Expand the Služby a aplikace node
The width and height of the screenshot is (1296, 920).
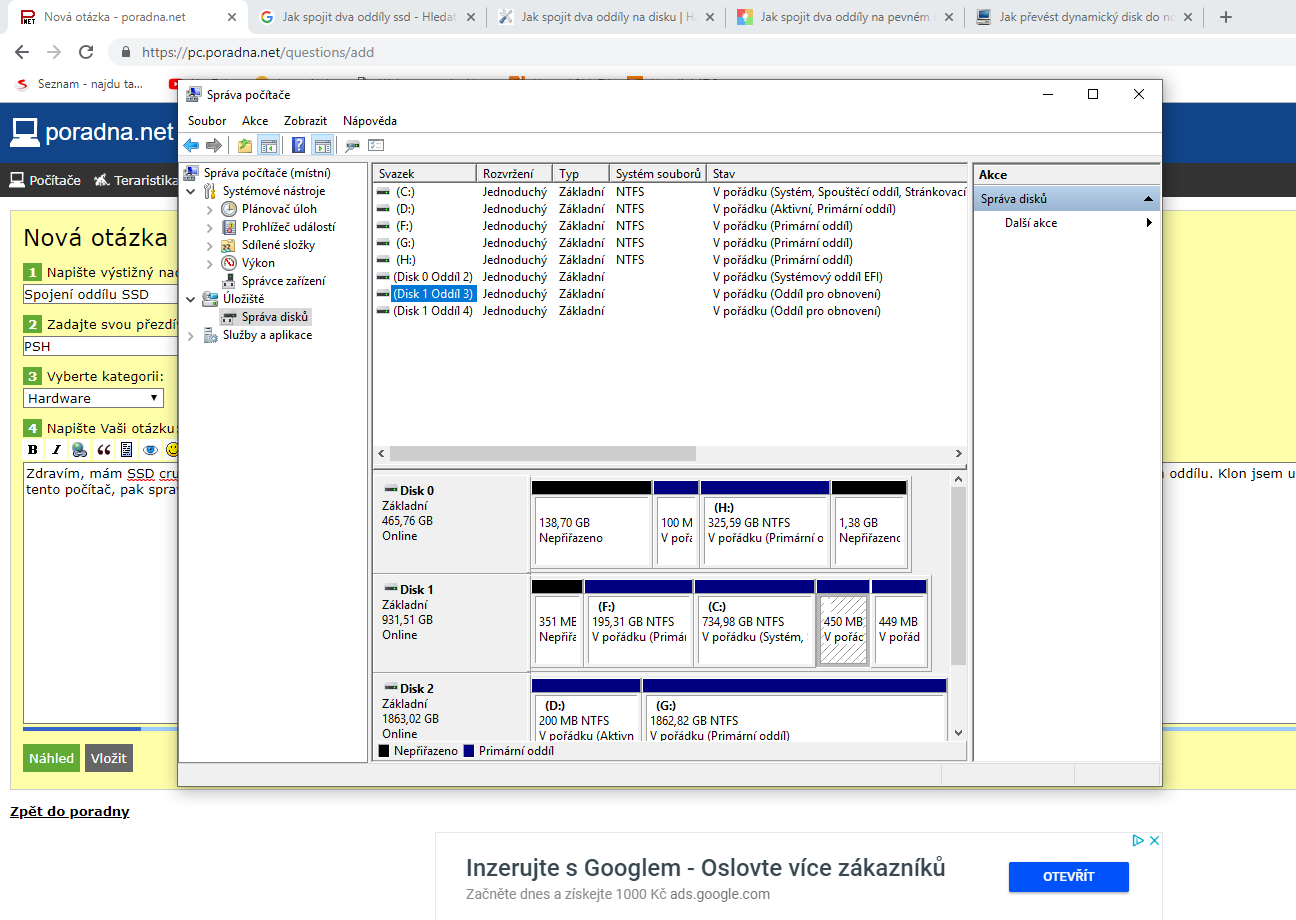[191, 335]
